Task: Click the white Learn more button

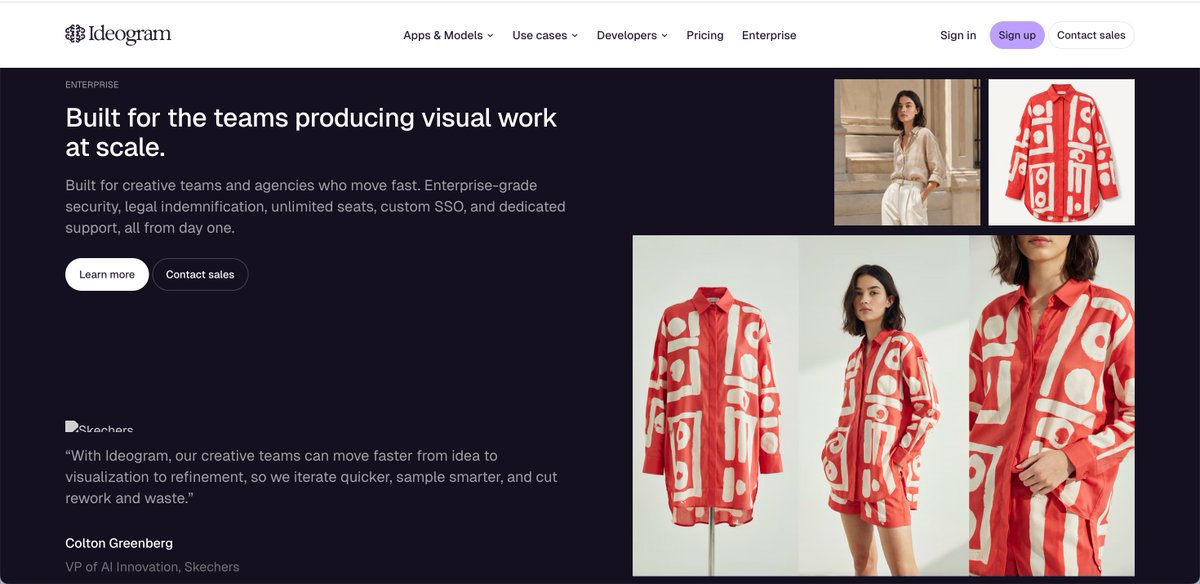Action: 107,274
